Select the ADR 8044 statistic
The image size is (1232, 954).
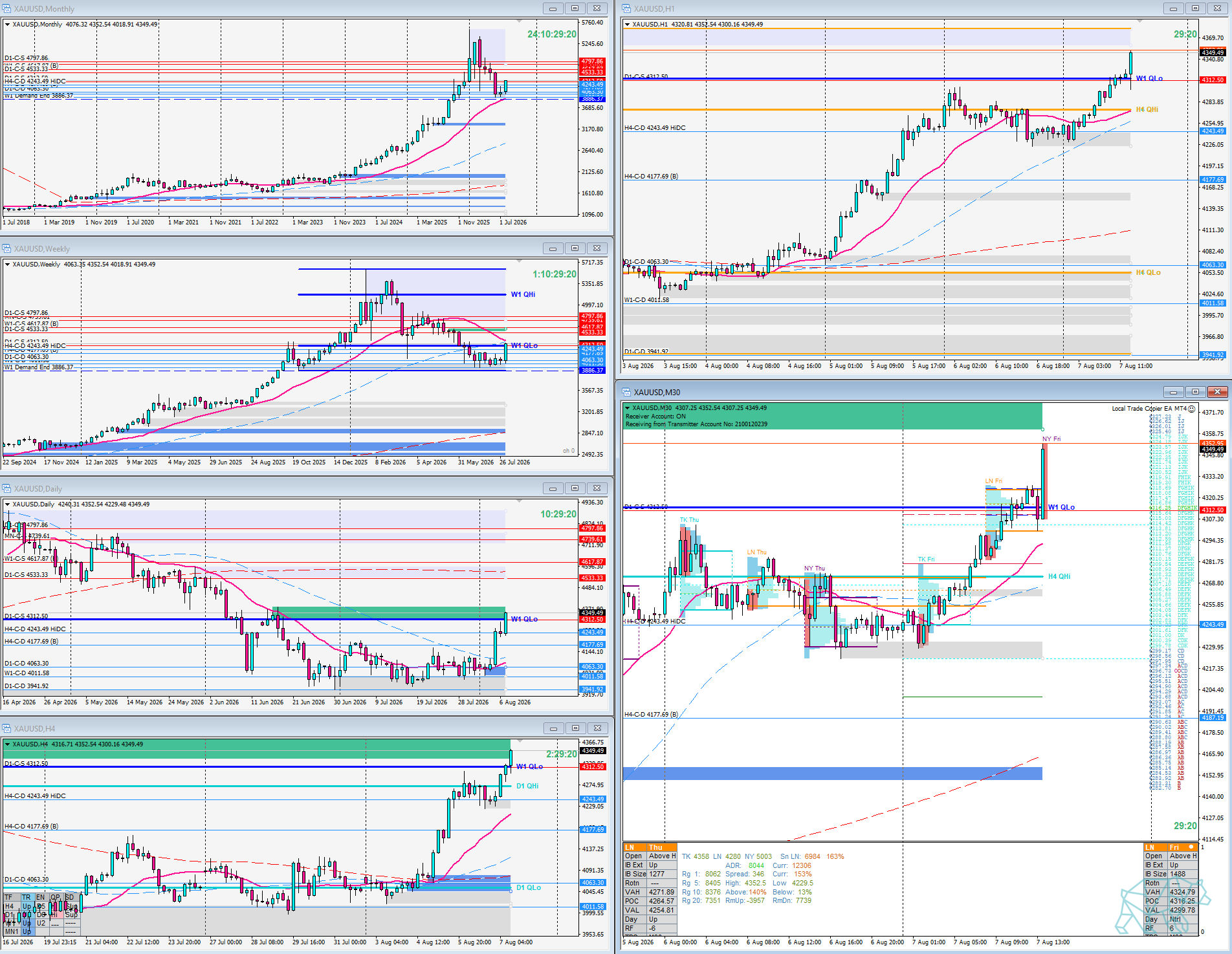[745, 866]
